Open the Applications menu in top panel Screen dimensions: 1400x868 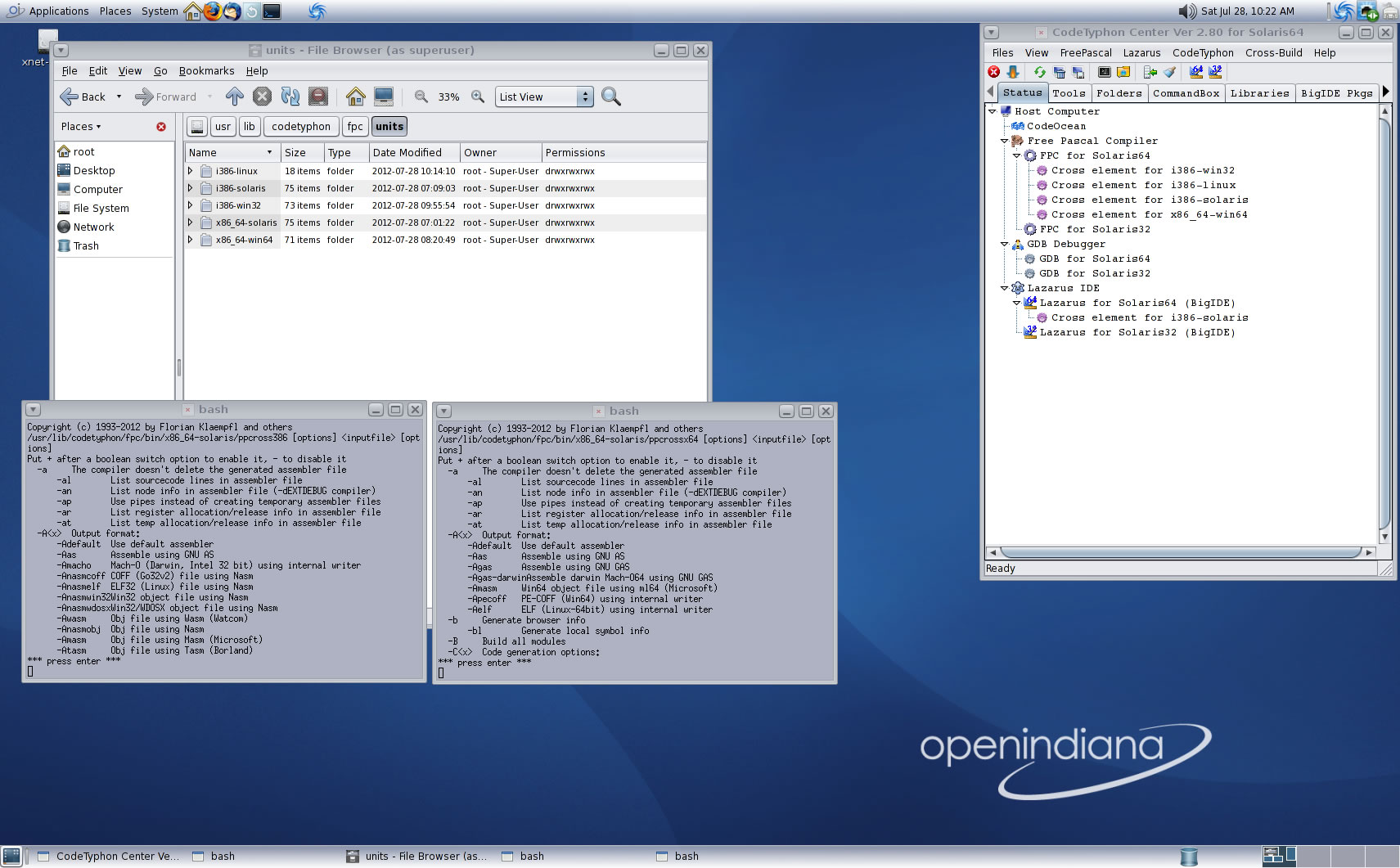(49, 11)
